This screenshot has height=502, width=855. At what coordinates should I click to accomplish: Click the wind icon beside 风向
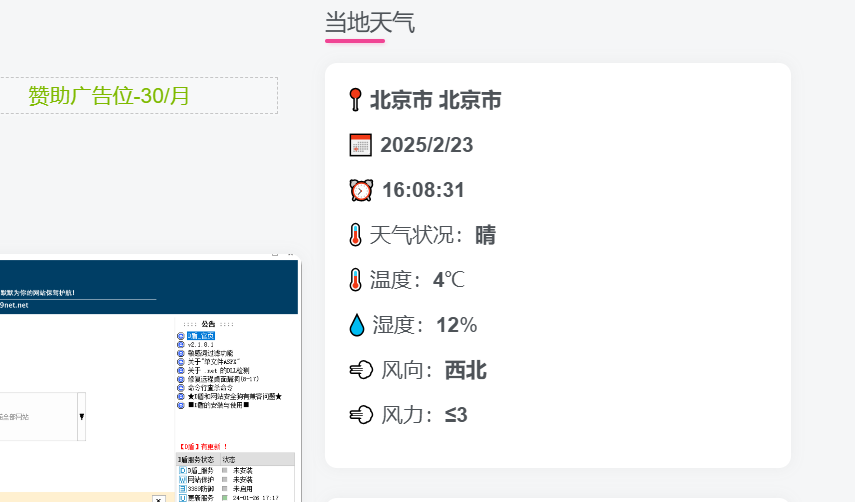click(x=361, y=370)
